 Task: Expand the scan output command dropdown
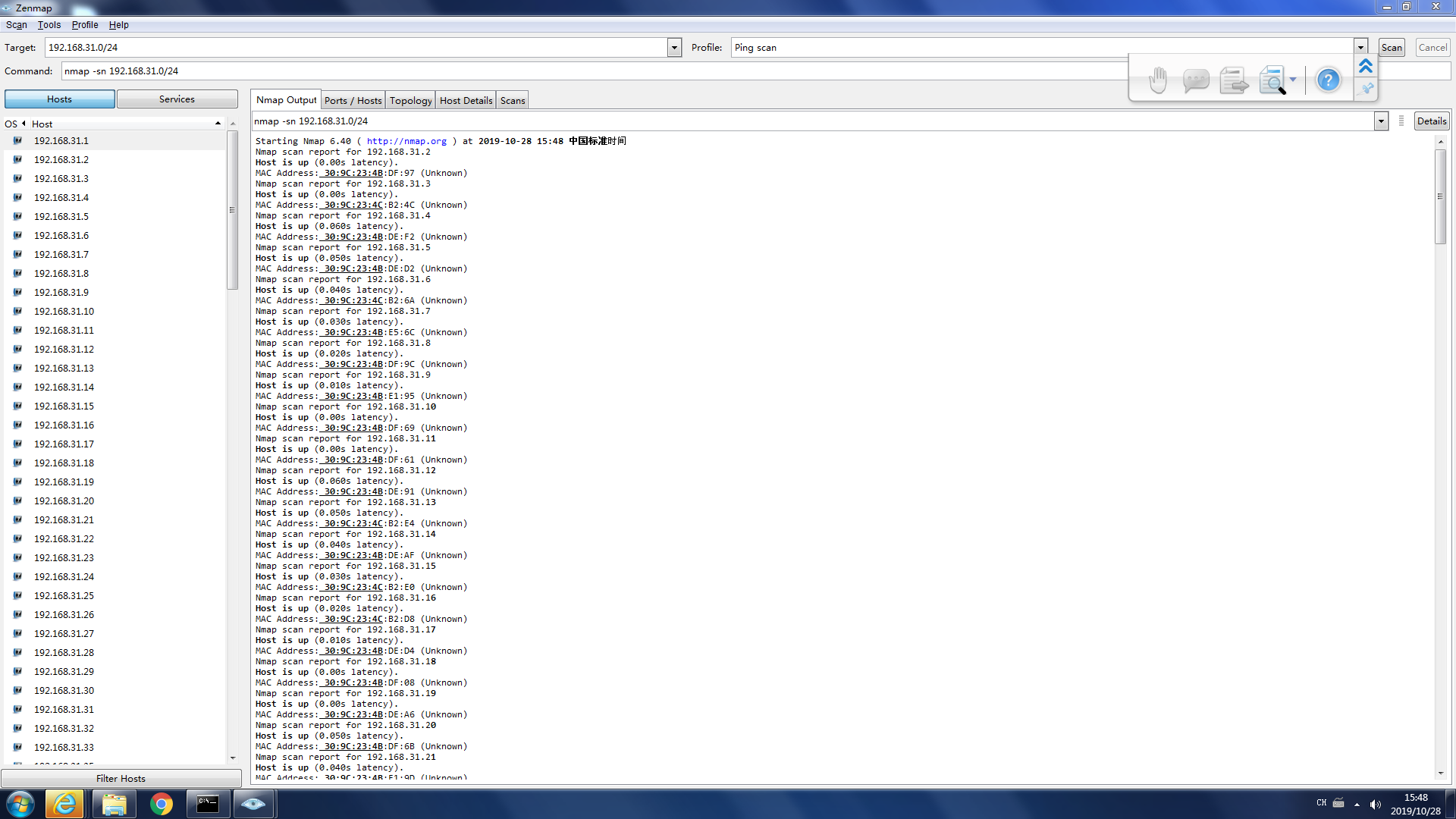pos(1381,121)
